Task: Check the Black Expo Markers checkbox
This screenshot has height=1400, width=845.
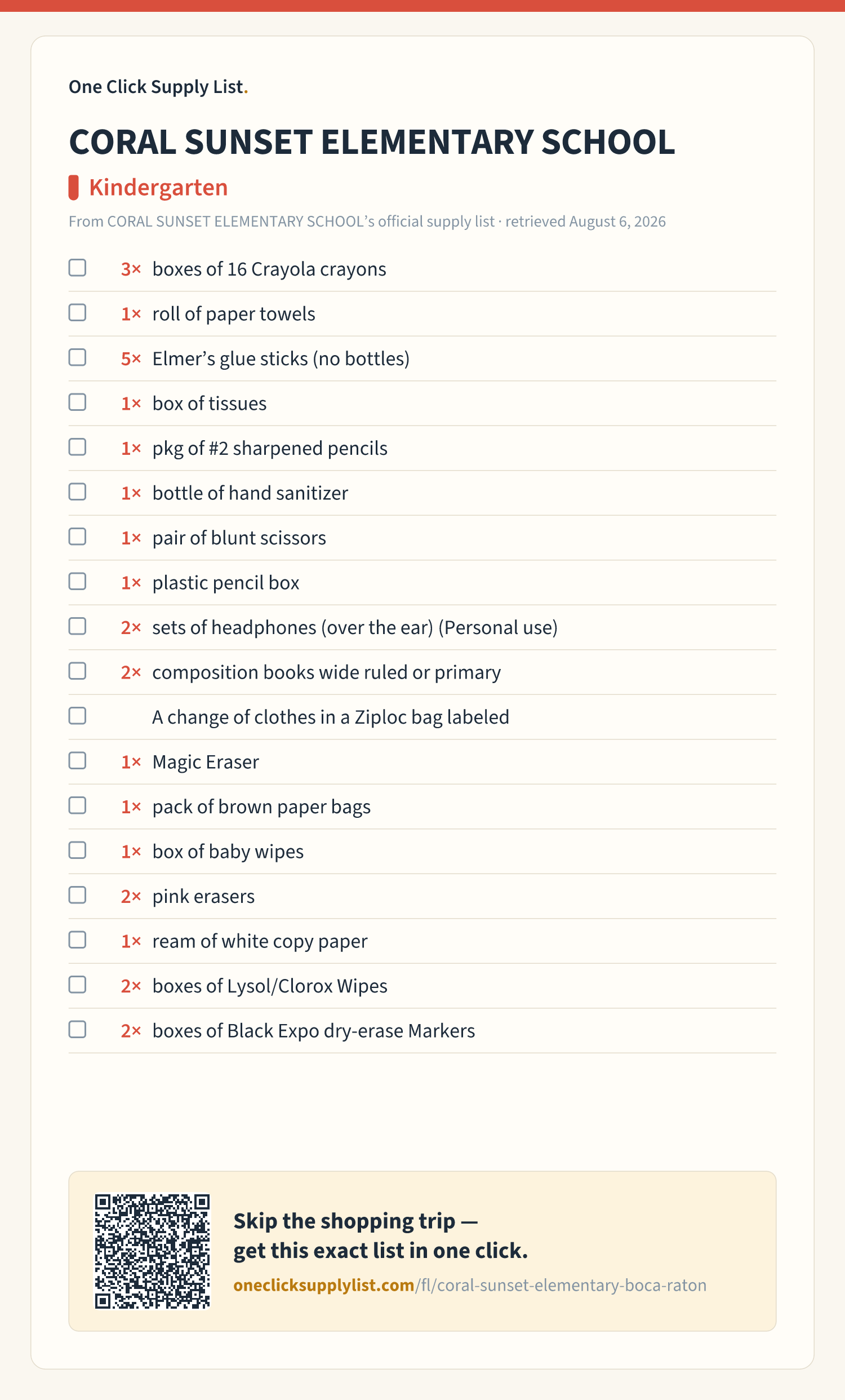Action: (x=77, y=1030)
